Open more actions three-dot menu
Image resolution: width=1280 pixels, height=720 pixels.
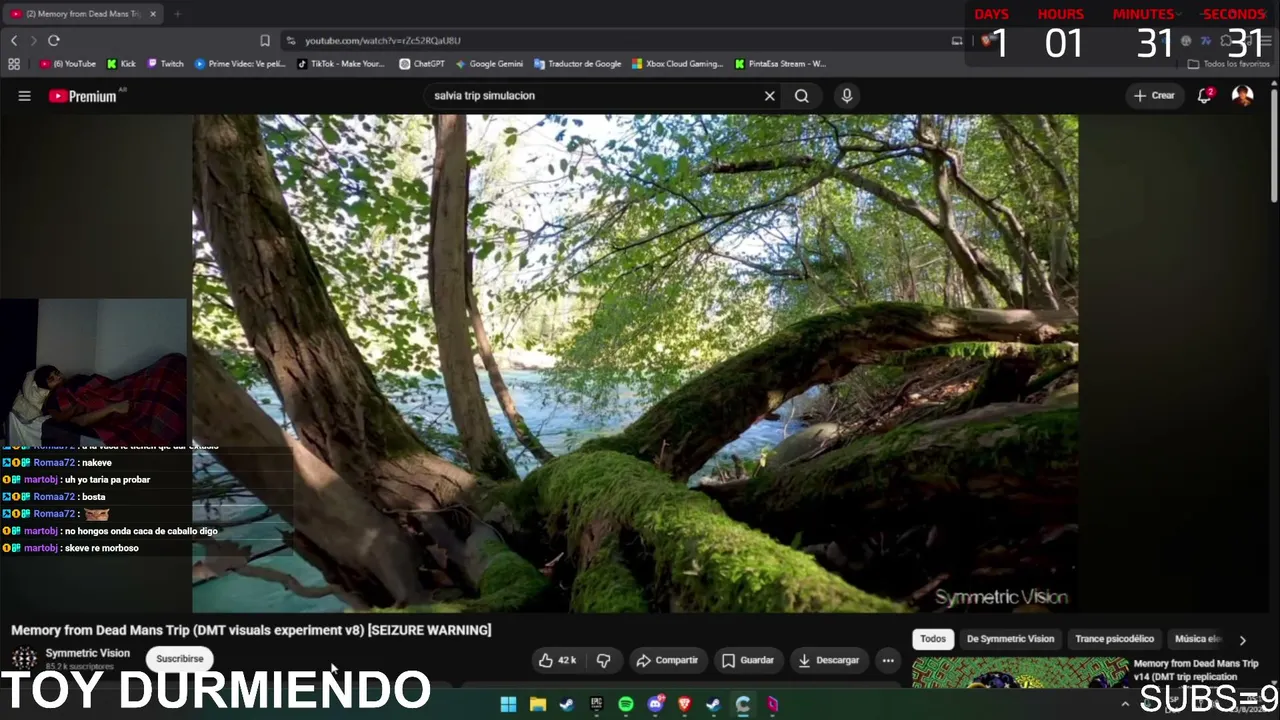888,660
